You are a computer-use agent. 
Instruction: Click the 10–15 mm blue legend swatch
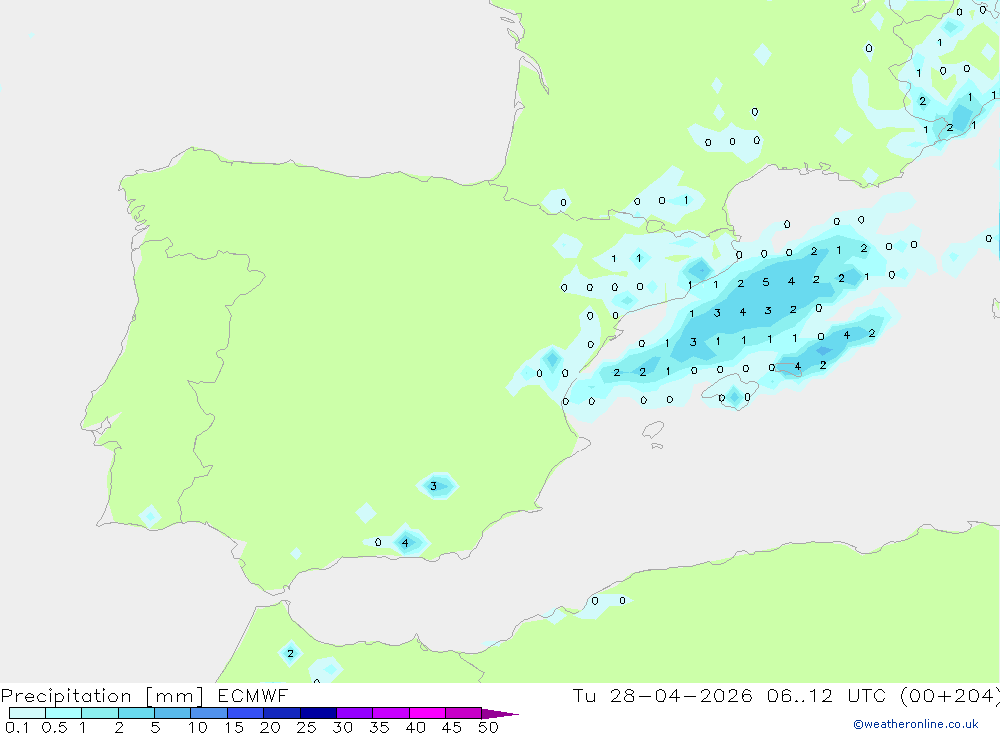[x=209, y=713]
